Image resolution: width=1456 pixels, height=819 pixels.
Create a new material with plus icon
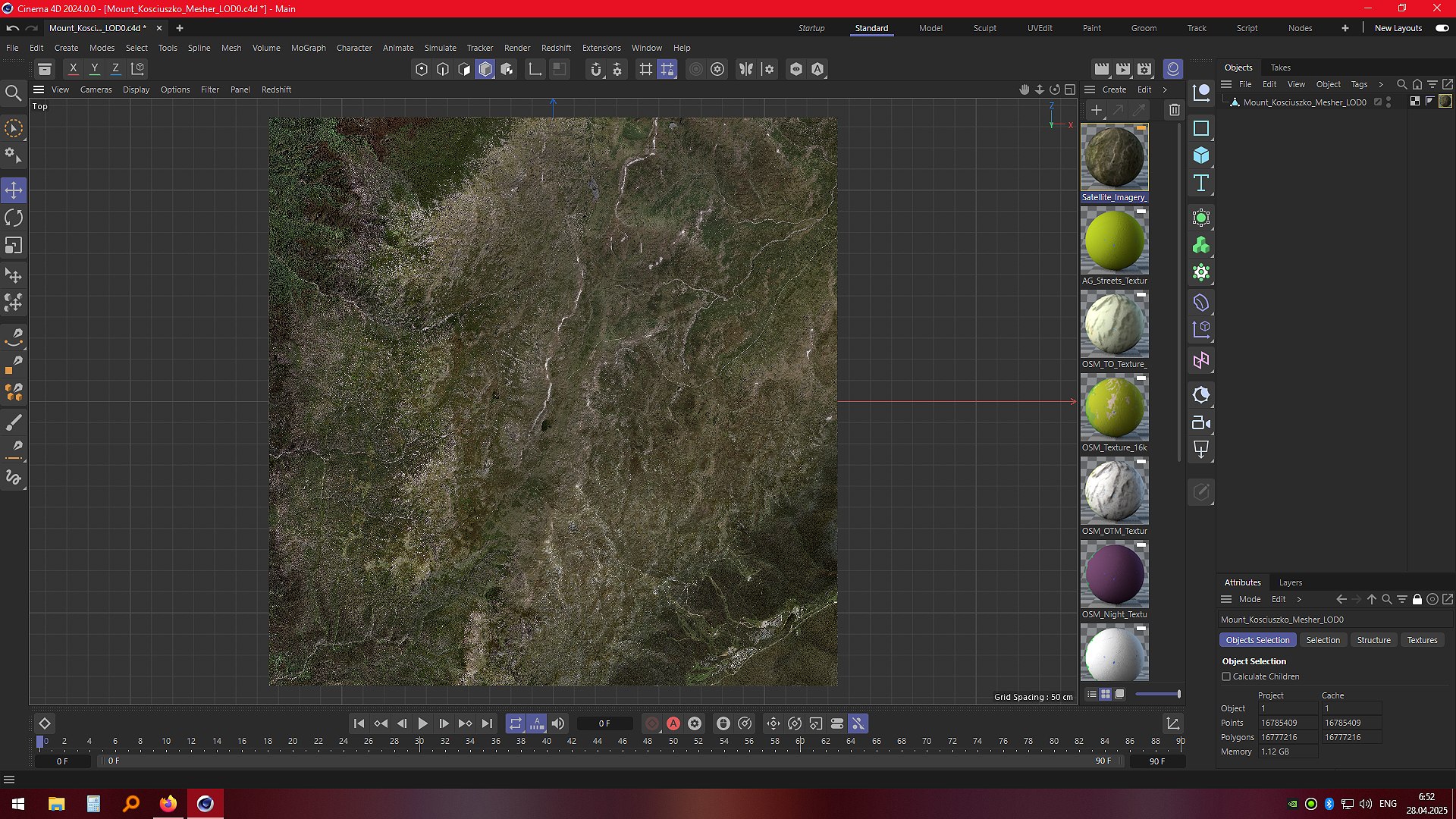tap(1096, 110)
